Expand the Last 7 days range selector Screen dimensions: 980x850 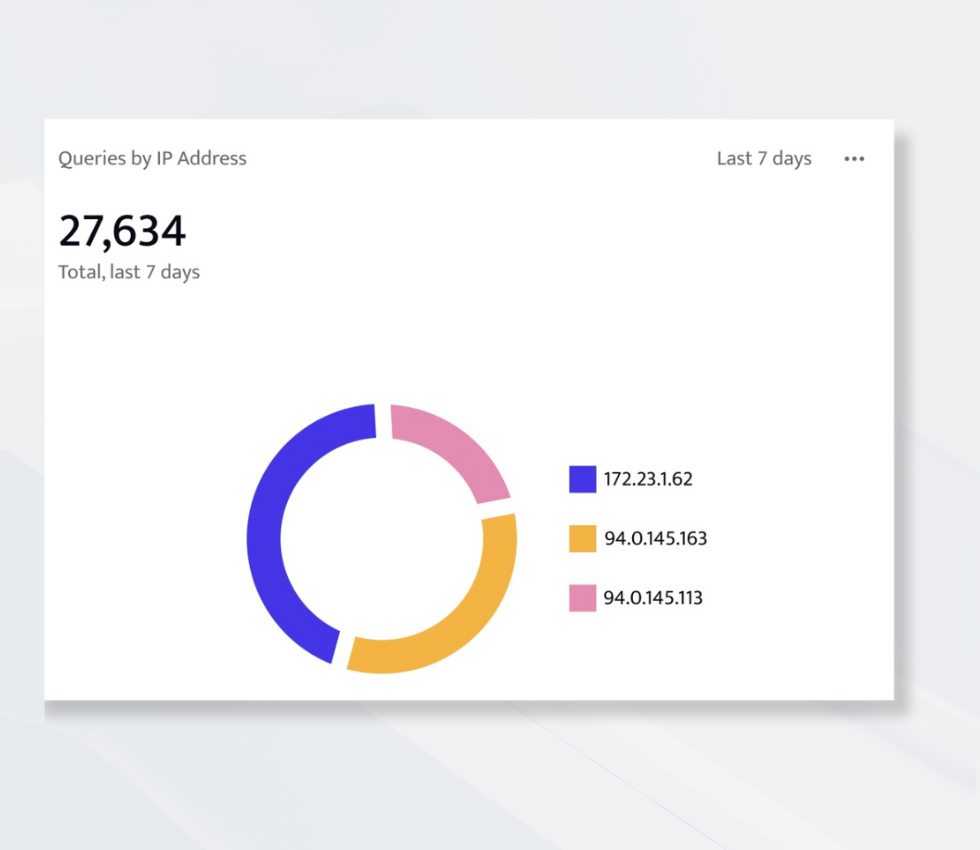764,159
